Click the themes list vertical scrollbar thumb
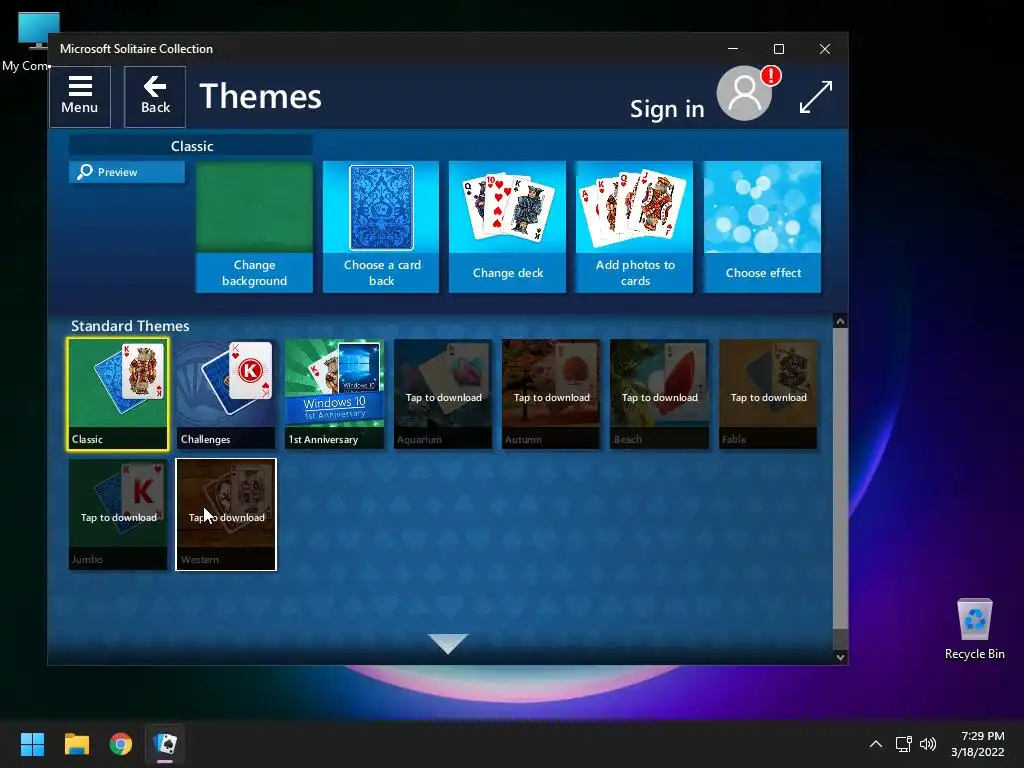 [x=840, y=479]
